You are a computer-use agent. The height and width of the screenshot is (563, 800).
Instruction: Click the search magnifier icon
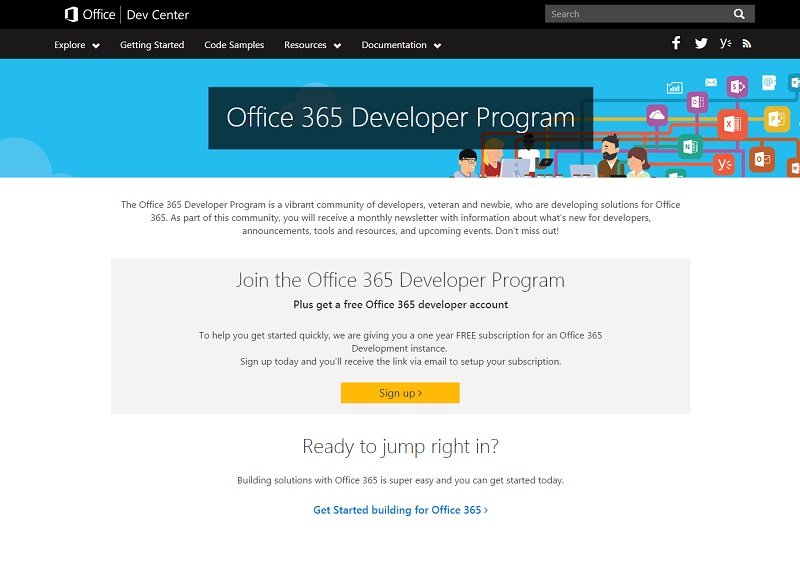click(739, 14)
